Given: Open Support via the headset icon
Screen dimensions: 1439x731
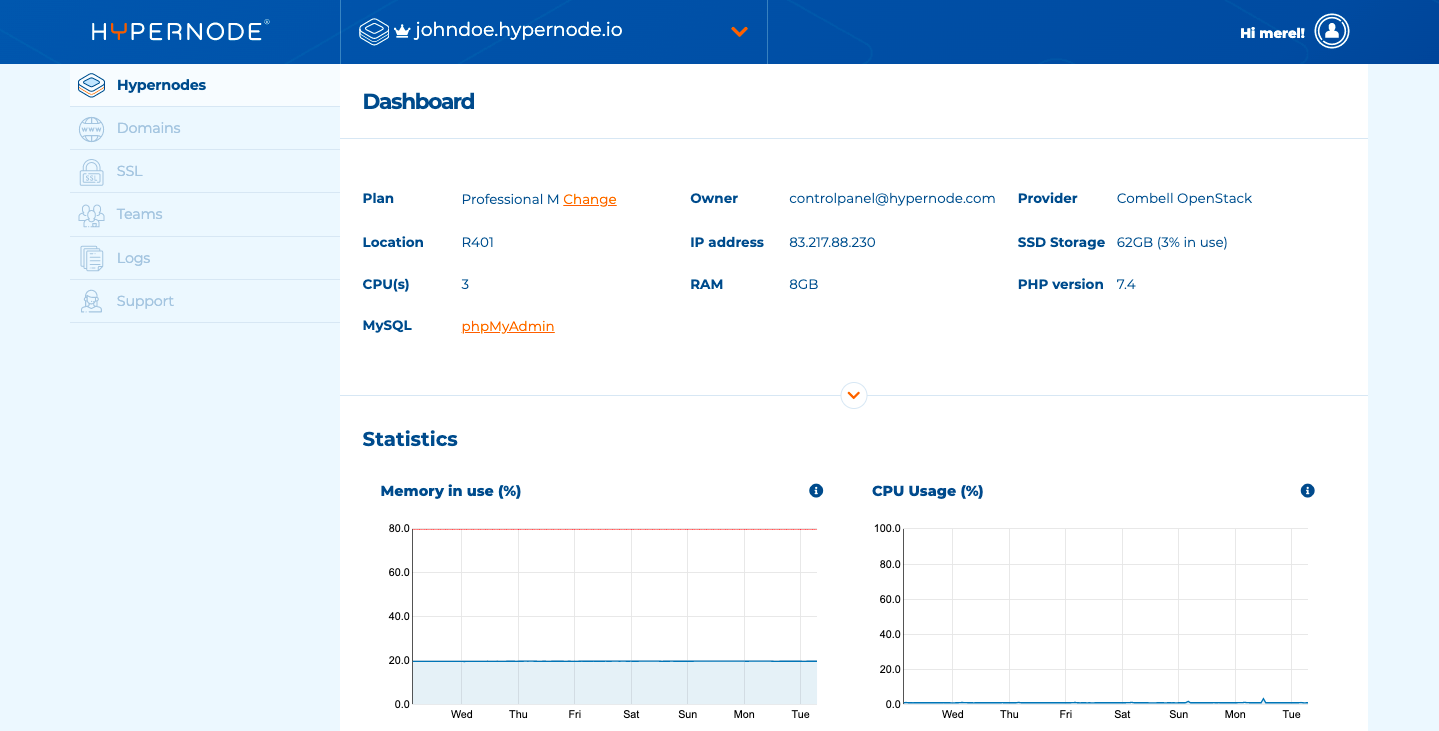Looking at the screenshot, I should tap(91, 300).
